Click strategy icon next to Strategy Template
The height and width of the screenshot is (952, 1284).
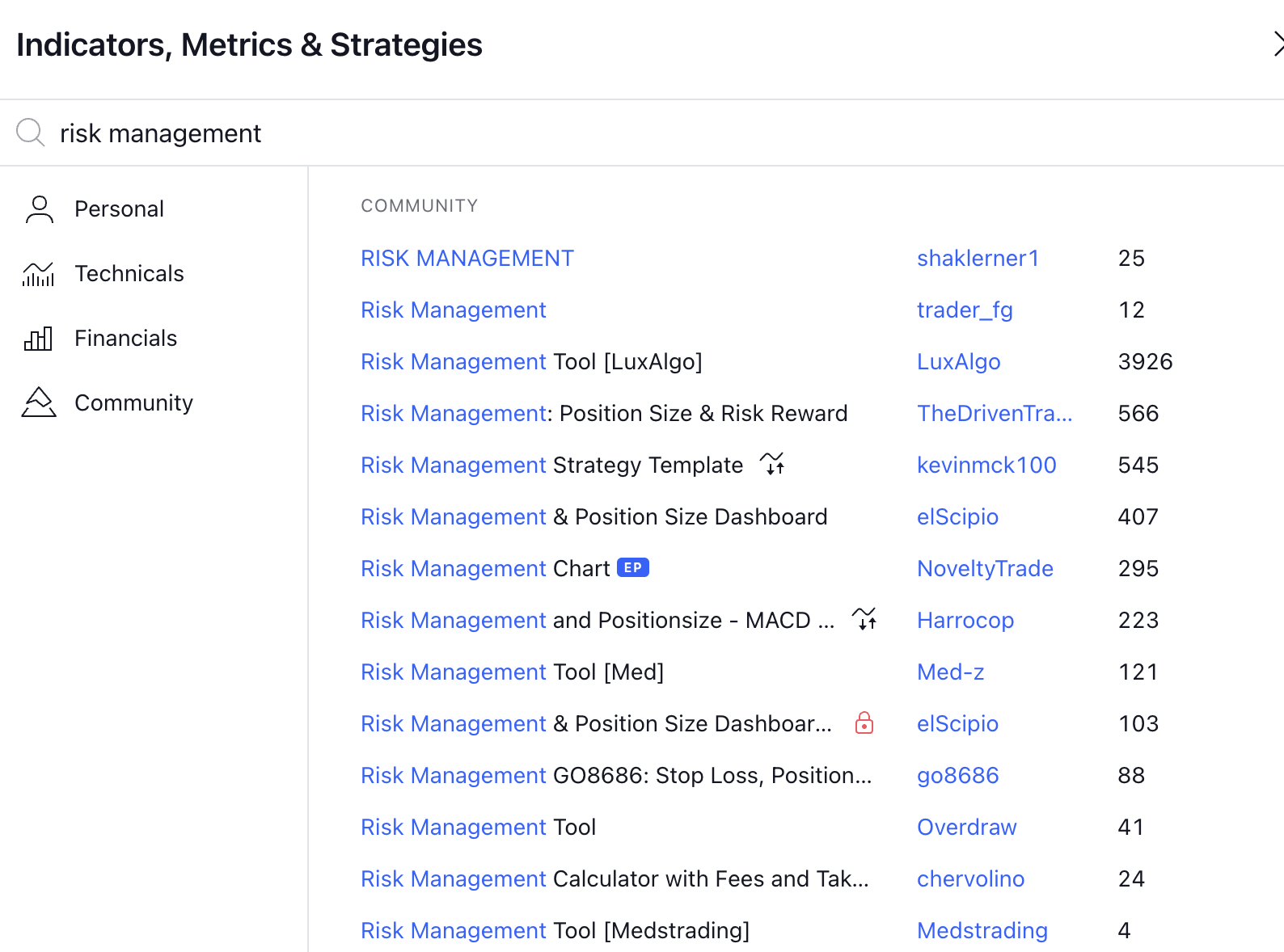tap(772, 464)
